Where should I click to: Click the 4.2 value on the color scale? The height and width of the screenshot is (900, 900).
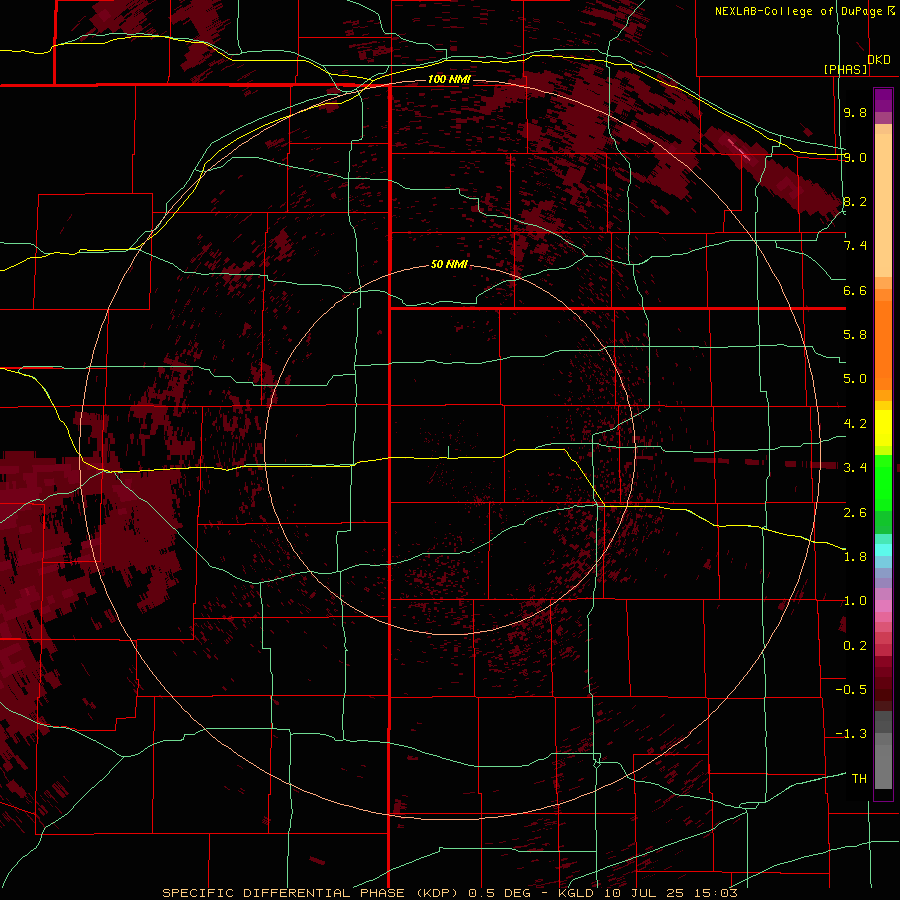pos(855,424)
